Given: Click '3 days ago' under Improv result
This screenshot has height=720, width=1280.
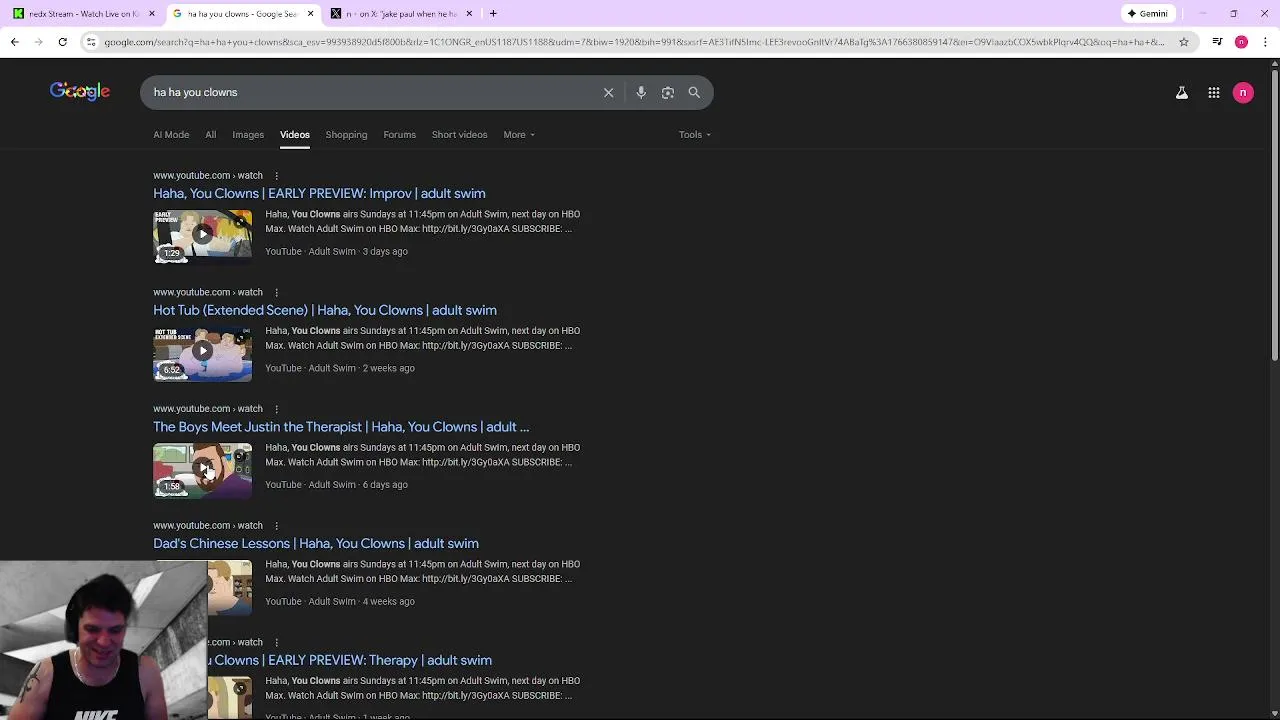Looking at the screenshot, I should click(385, 251).
